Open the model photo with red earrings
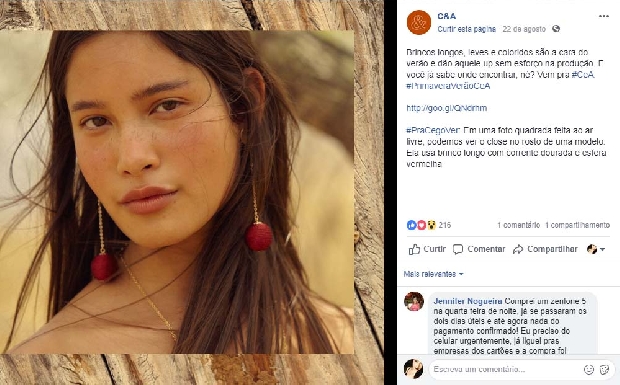Viewport: 620px width, 385px height. click(177, 192)
